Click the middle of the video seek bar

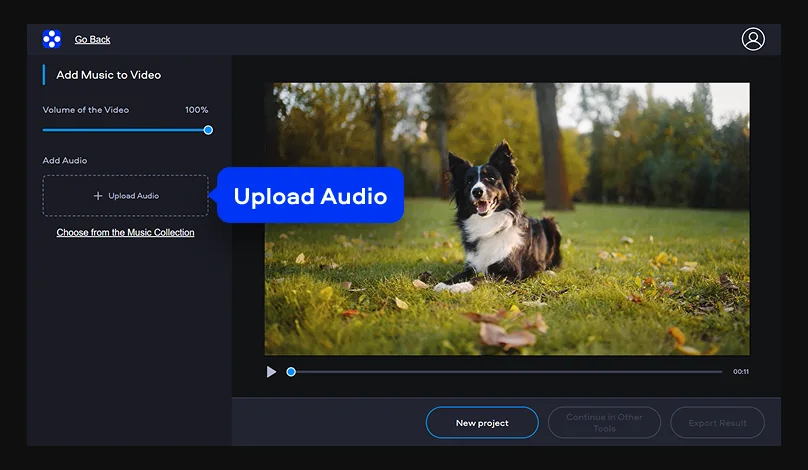click(507, 372)
